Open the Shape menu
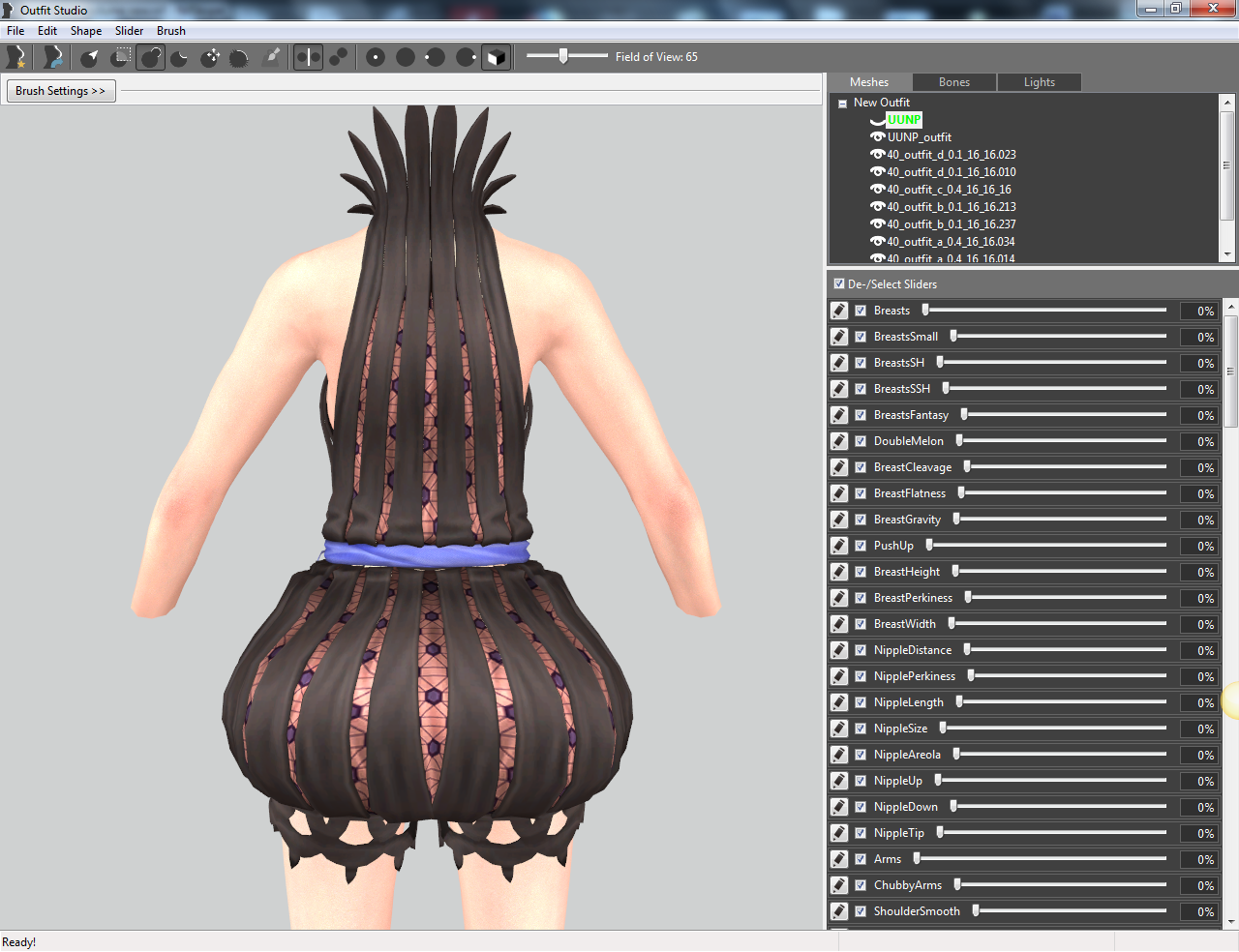Image resolution: width=1239 pixels, height=952 pixels. (x=86, y=31)
